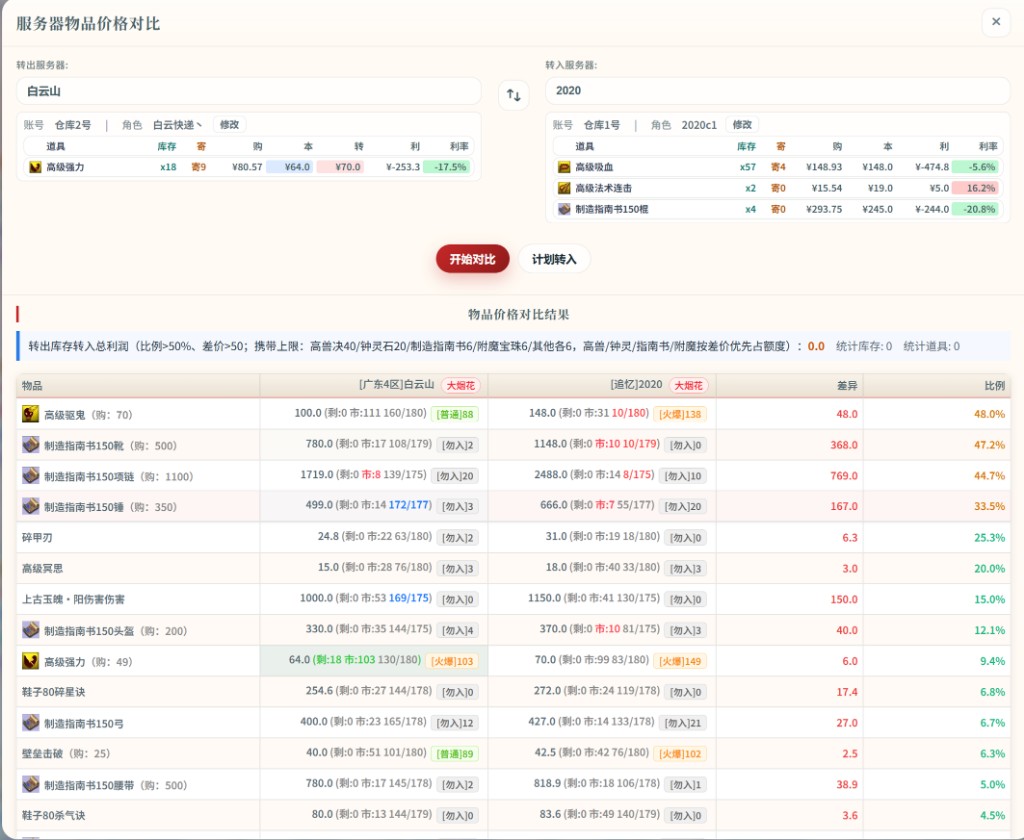Click the [火爆]149 tag in 高级强力 row
The width and height of the screenshot is (1024, 840).
[x=680, y=661]
